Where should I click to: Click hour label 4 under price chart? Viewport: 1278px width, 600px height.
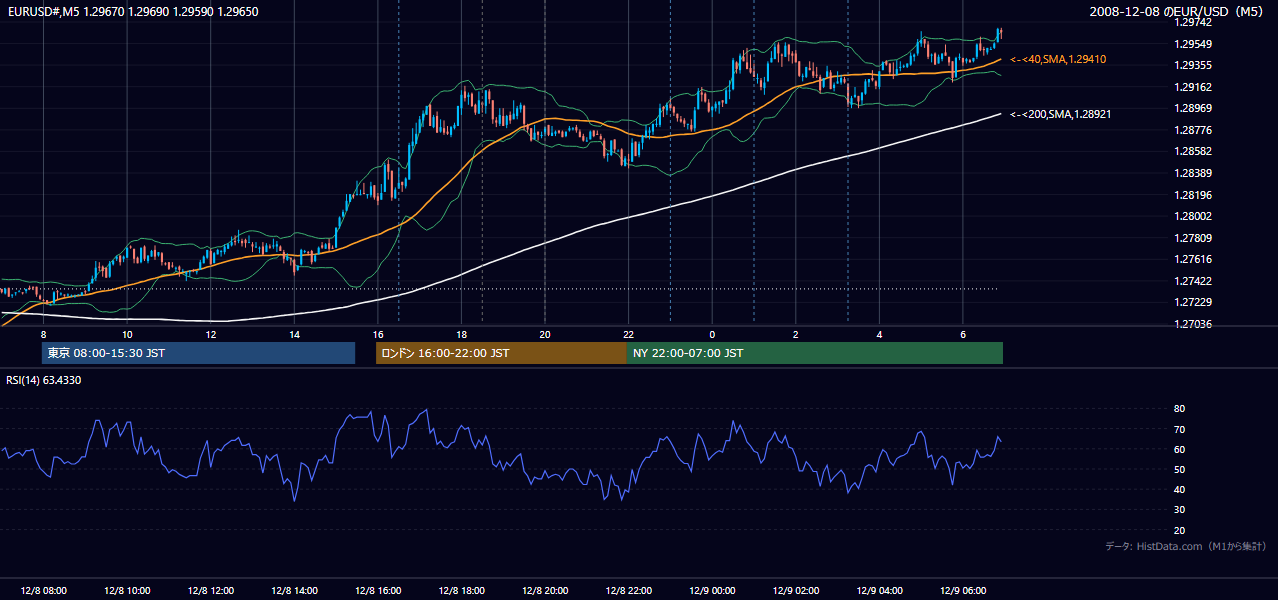(879, 334)
